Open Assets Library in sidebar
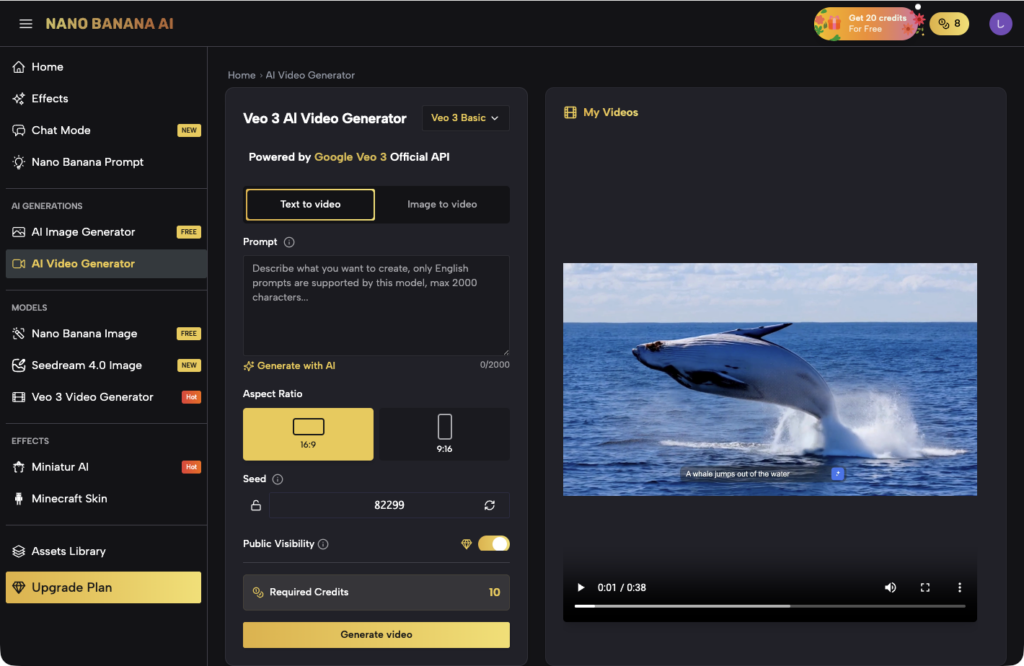 tap(68, 551)
